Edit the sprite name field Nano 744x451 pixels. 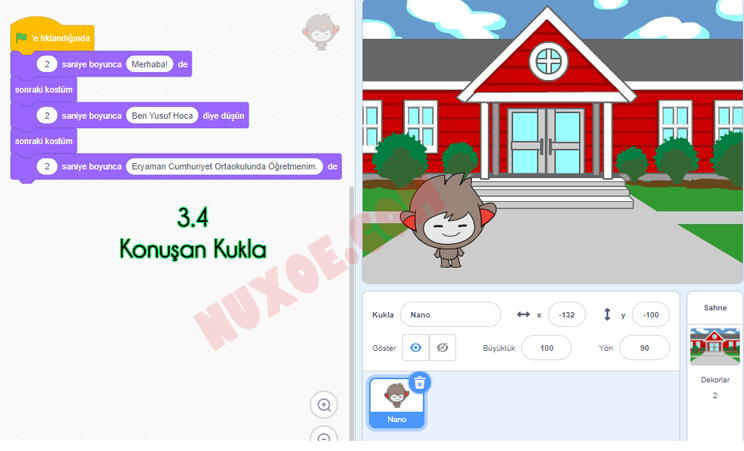450,314
